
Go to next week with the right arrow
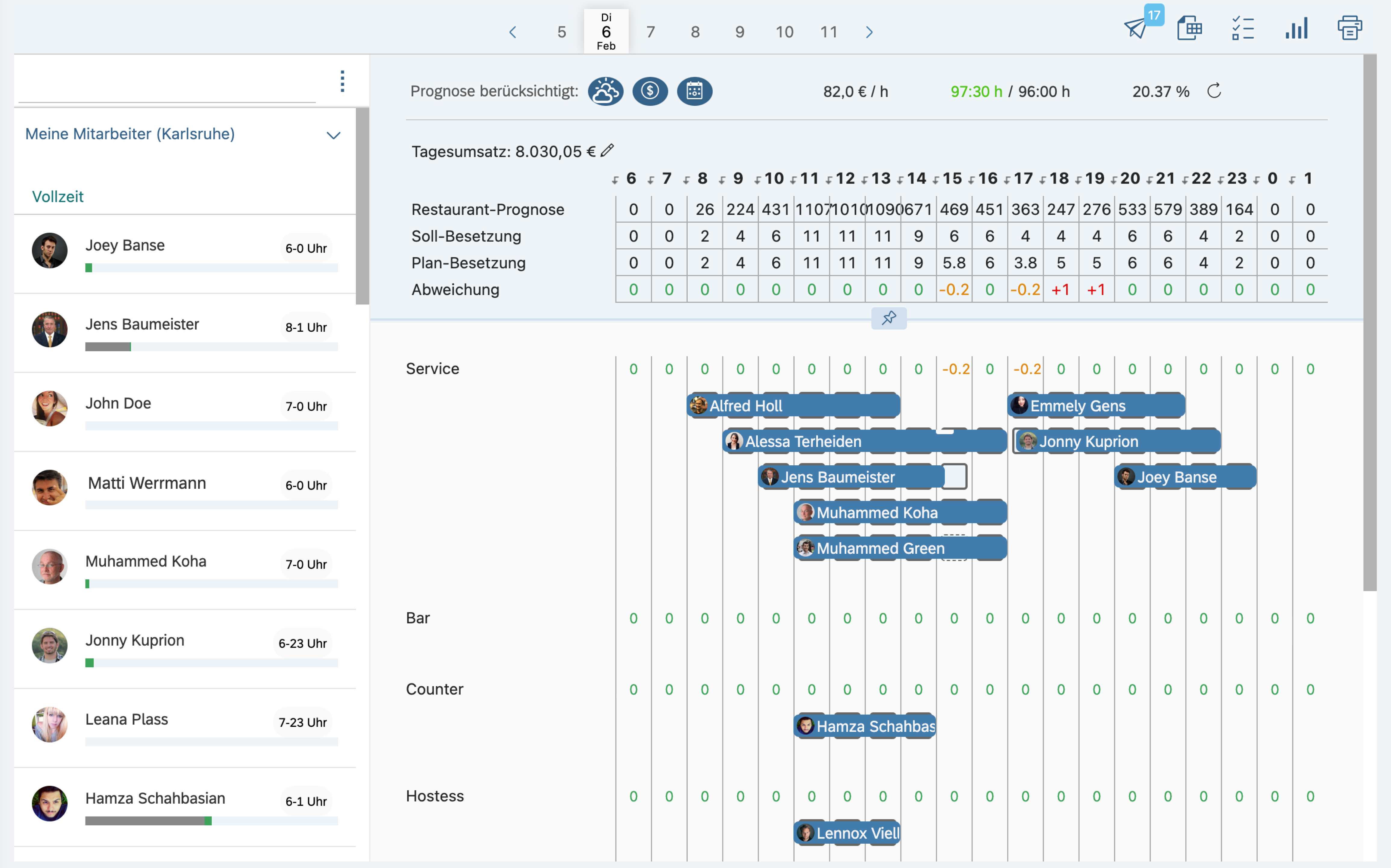tap(869, 32)
